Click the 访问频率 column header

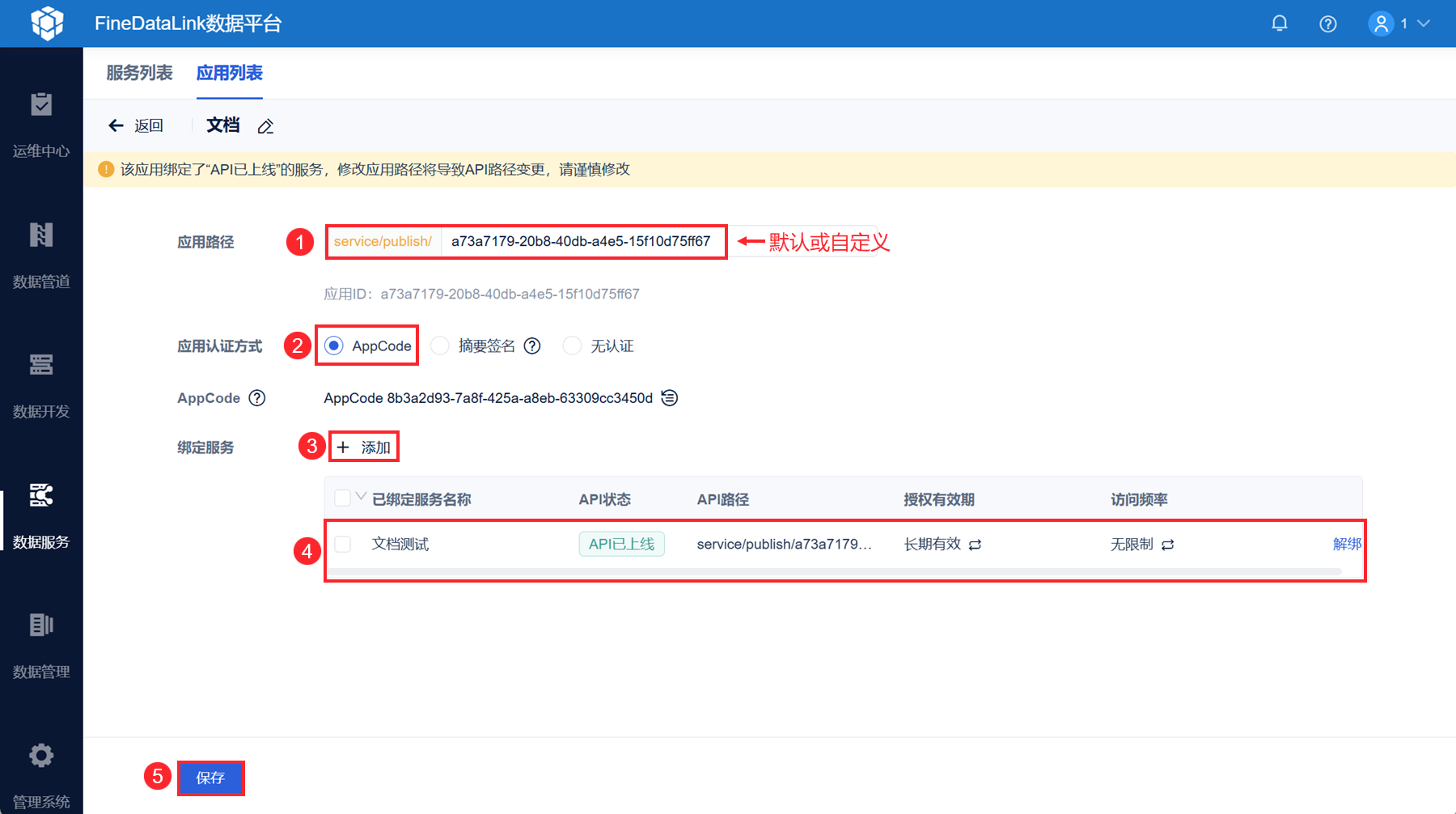pos(1139,499)
